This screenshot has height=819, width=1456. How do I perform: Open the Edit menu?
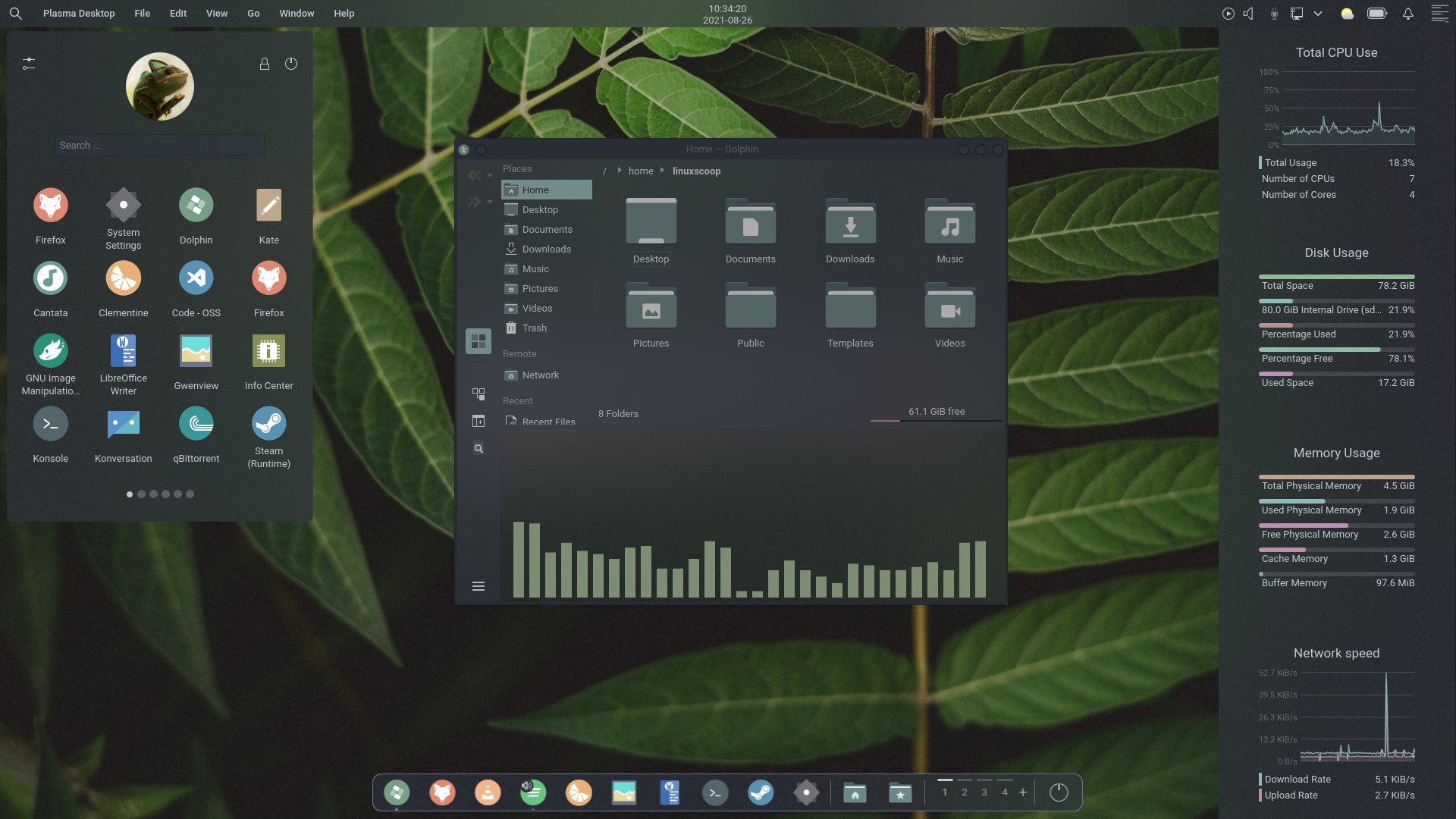coord(178,14)
